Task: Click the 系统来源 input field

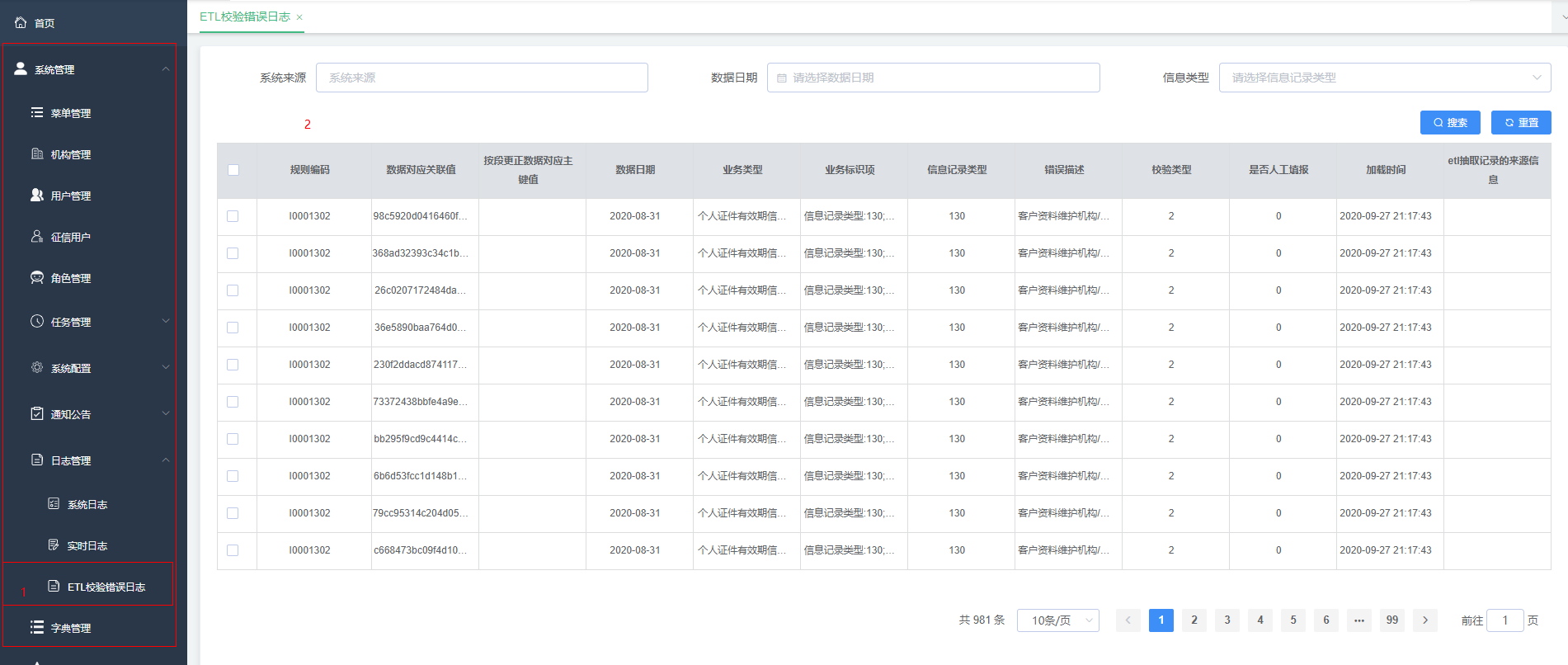Action: click(482, 78)
